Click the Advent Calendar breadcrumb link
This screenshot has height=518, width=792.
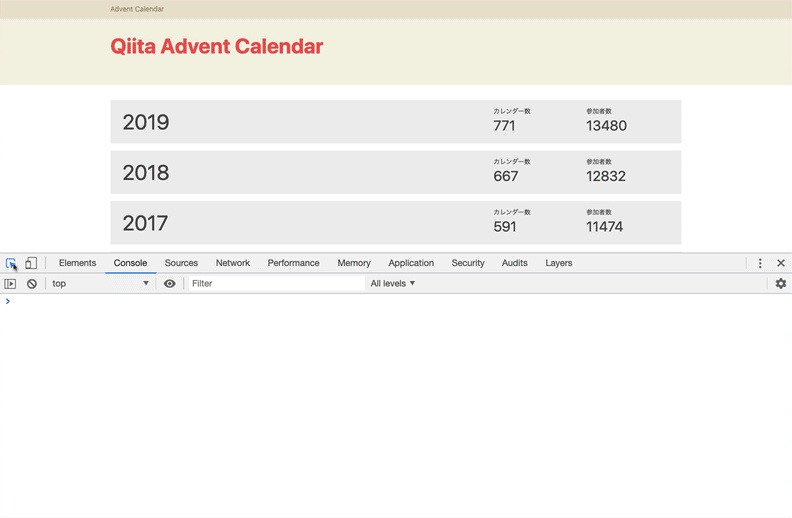point(137,9)
